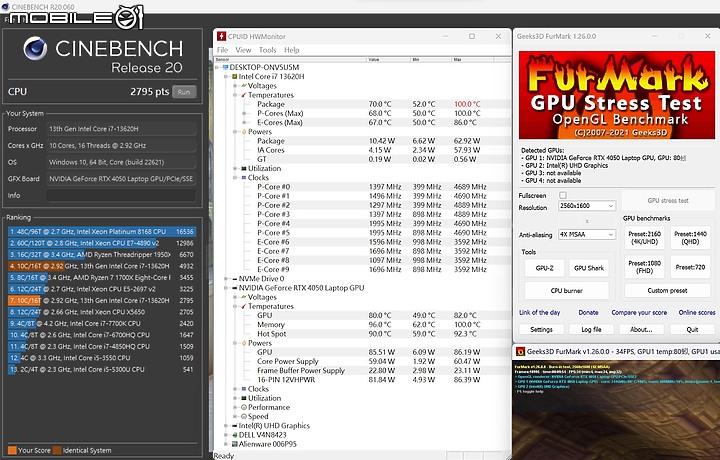720x460 pixels.
Task: Click the CPU Utilization icon
Action: pos(243,168)
